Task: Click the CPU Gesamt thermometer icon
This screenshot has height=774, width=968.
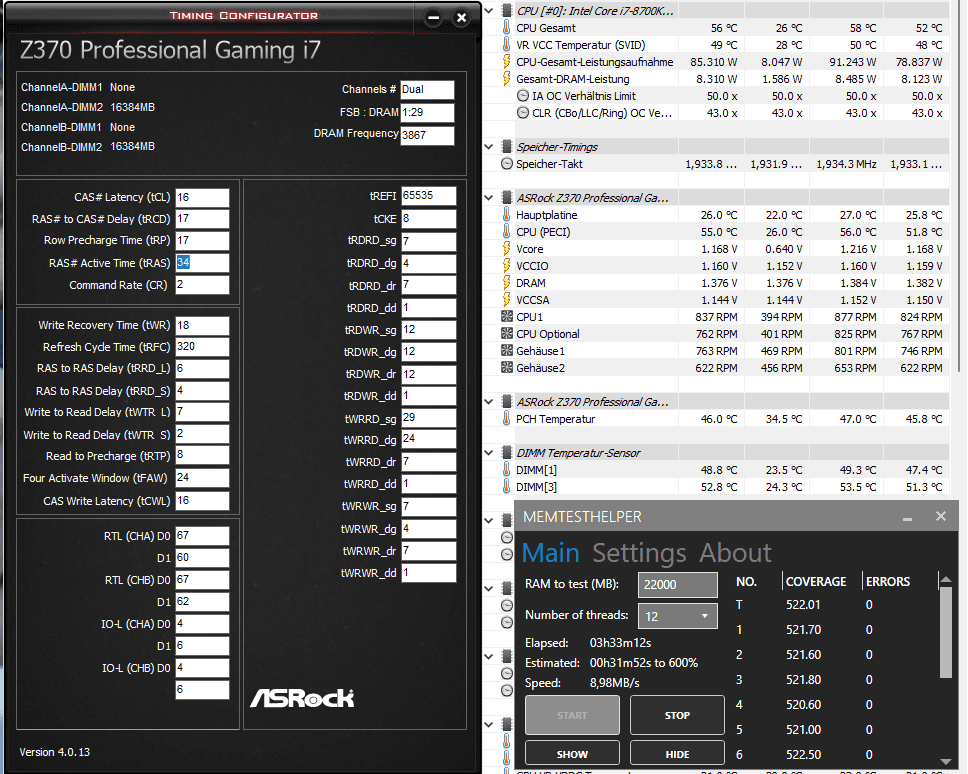Action: click(x=506, y=28)
